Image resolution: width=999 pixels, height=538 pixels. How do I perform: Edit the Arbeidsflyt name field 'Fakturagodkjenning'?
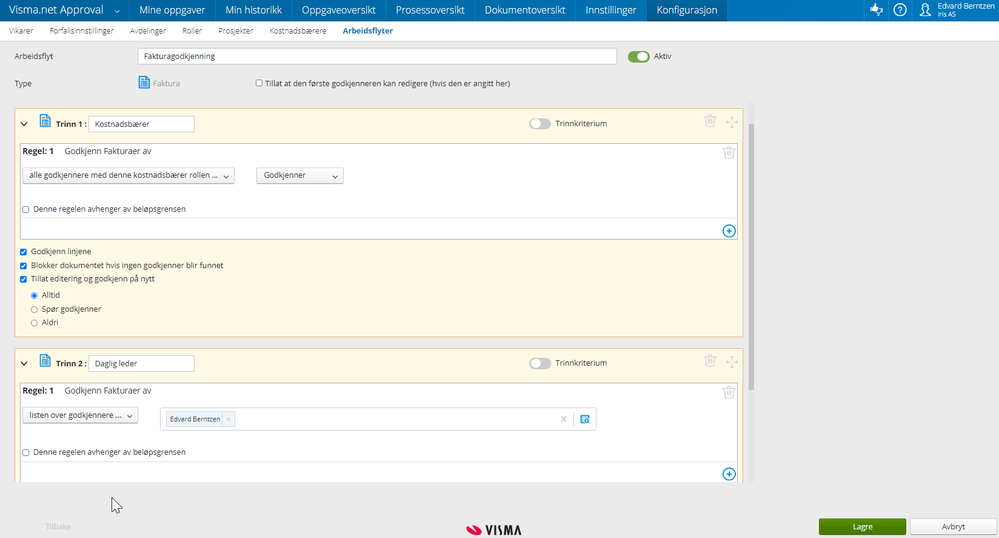[377, 56]
